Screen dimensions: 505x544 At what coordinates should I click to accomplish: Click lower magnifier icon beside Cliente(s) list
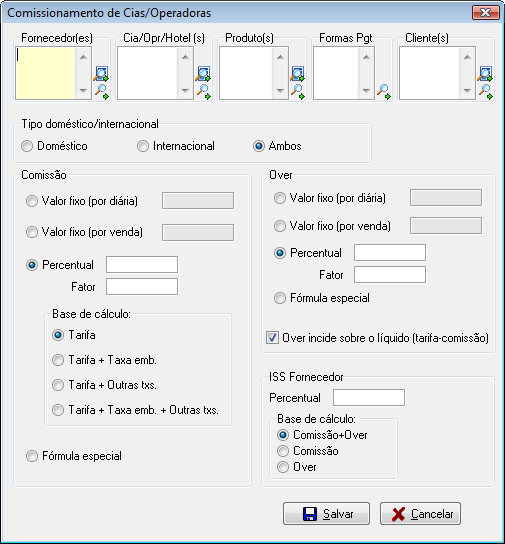[x=486, y=92]
